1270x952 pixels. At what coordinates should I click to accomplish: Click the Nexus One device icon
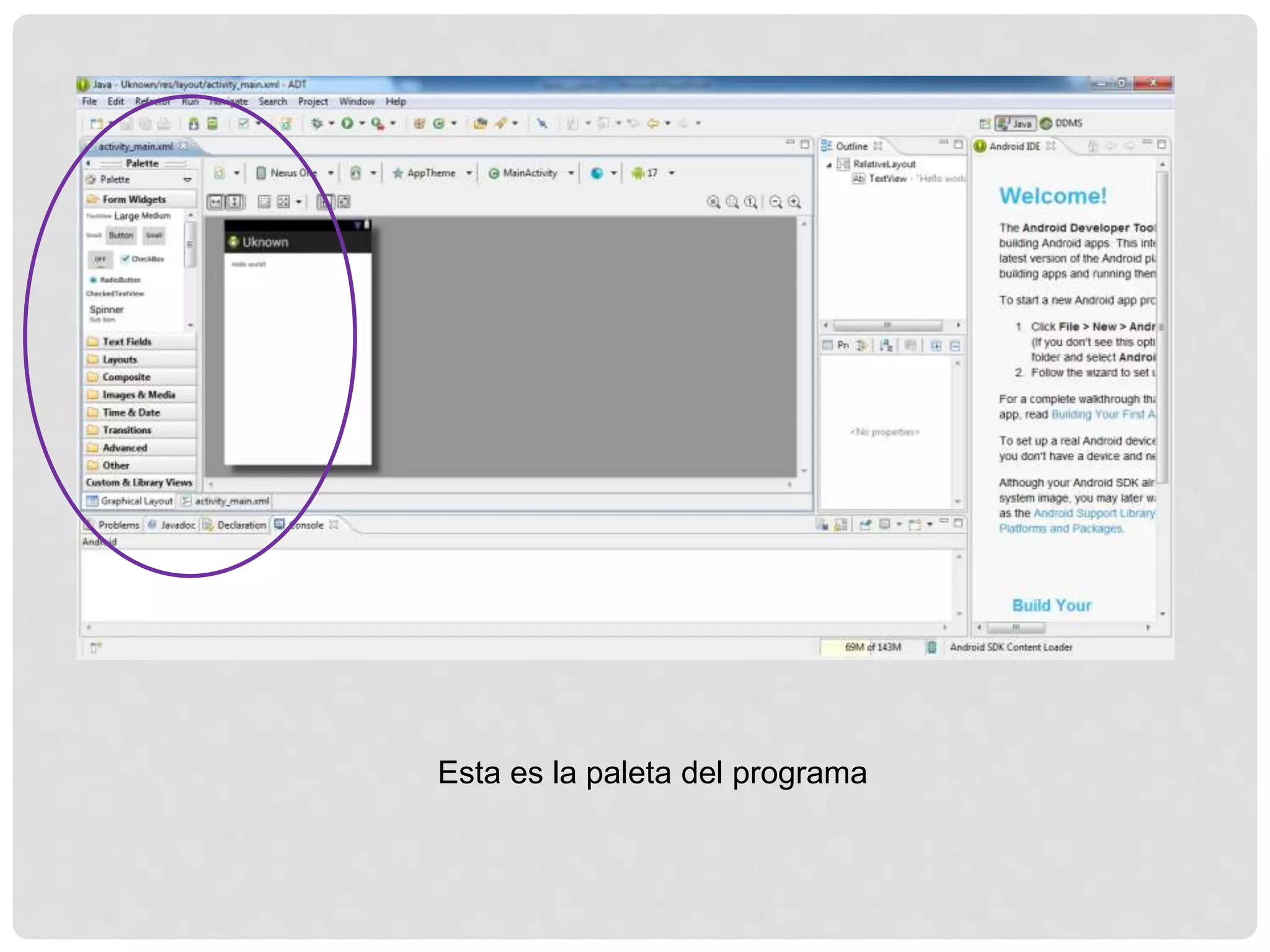[x=261, y=173]
